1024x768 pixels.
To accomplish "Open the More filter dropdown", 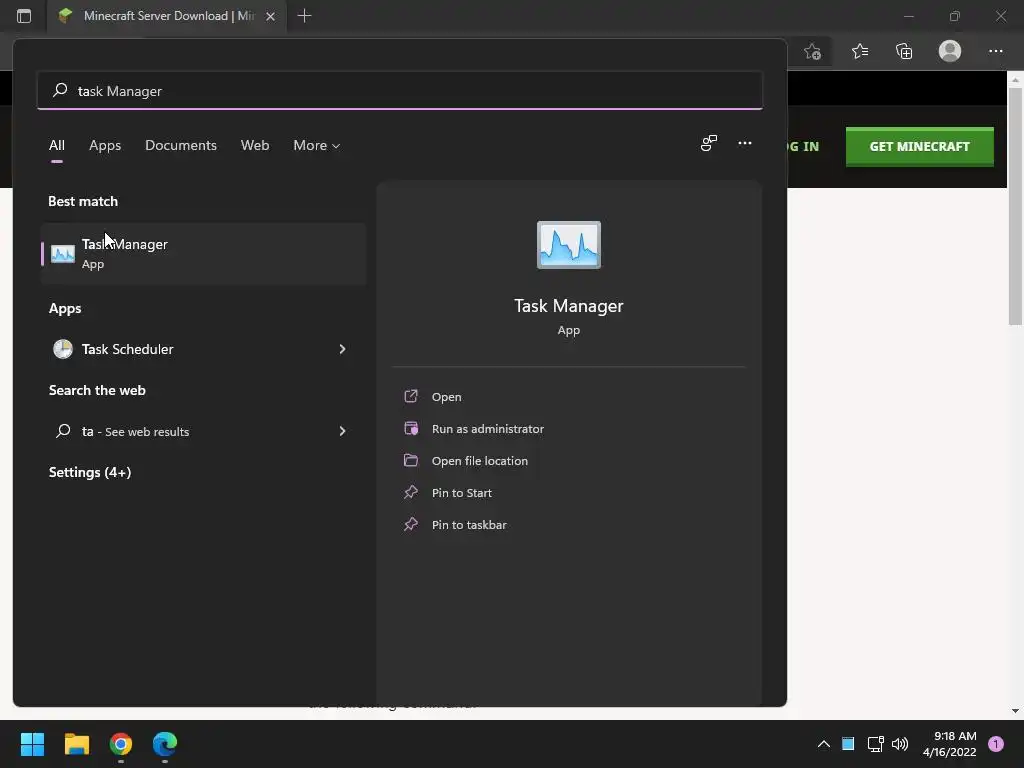I will point(317,146).
